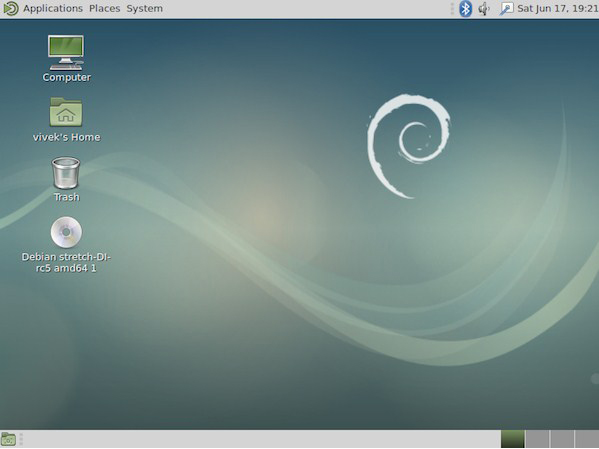This screenshot has height=449, width=599.
Task: Click the grip handle beside Bluetooth icon
Action: pyautogui.click(x=452, y=8)
